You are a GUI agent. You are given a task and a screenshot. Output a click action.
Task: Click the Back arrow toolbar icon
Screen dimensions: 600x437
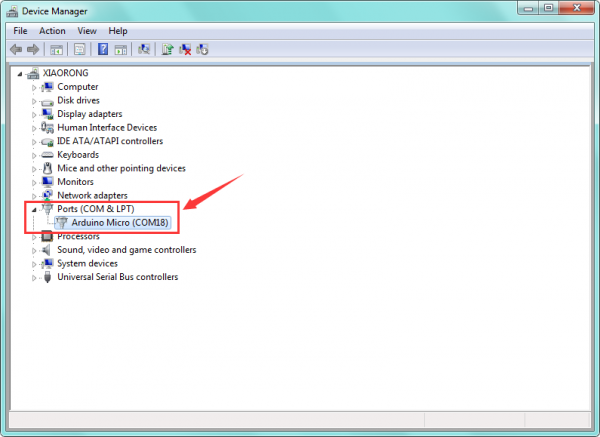coord(16,49)
